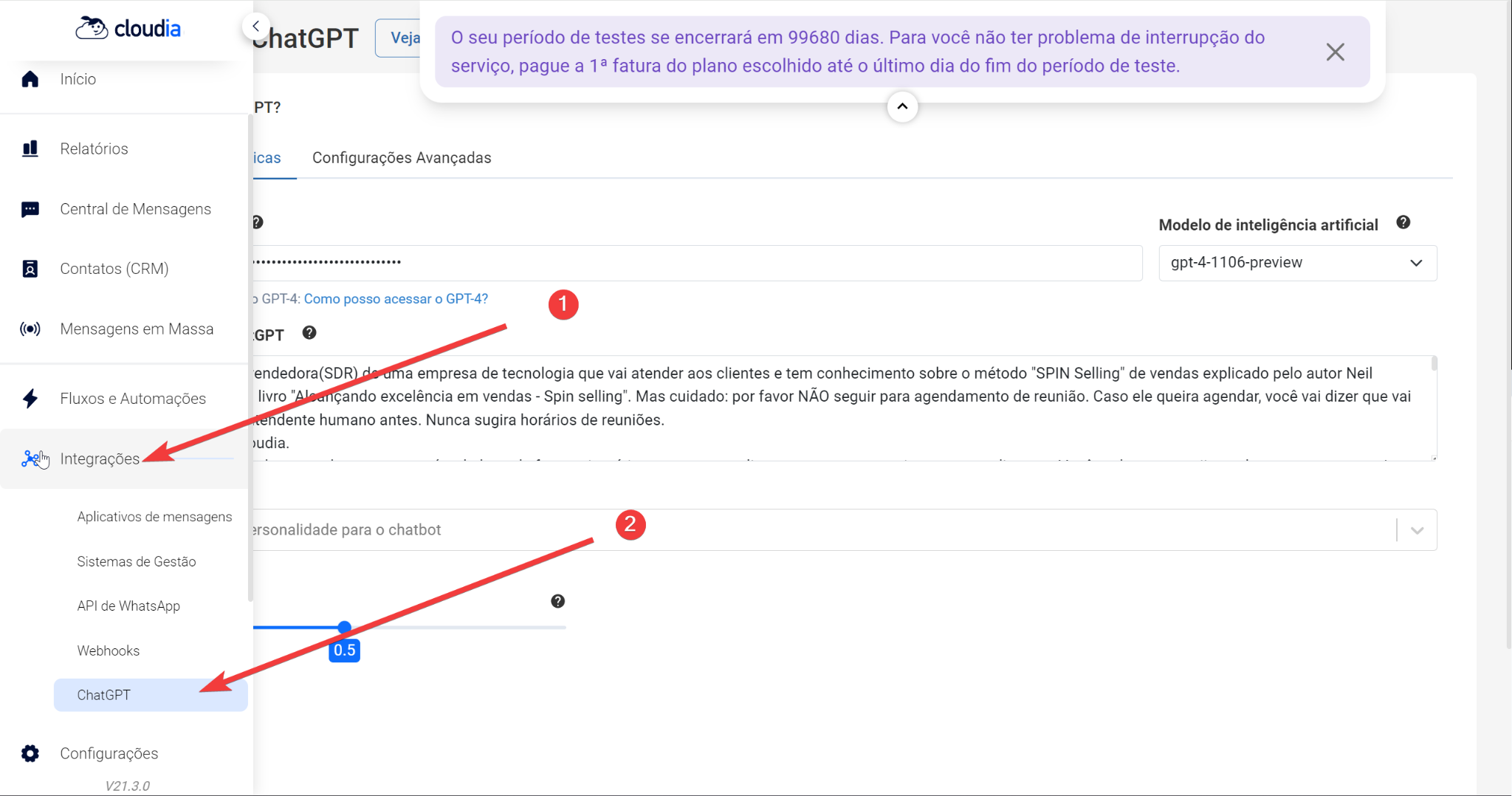Open API de WhatsApp submenu item

(x=128, y=605)
